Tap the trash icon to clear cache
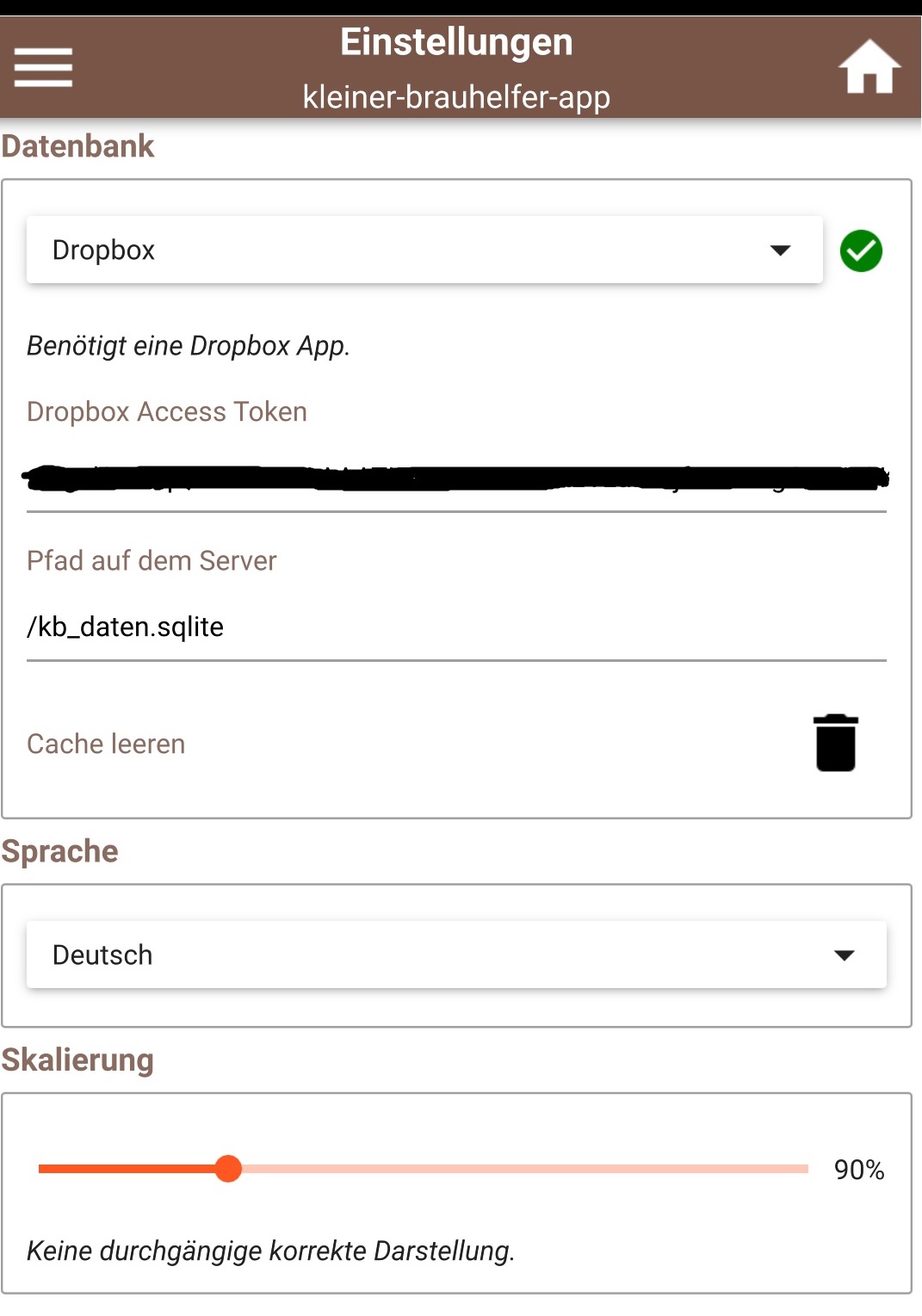Viewport: 922px width, 1316px height. (x=835, y=743)
